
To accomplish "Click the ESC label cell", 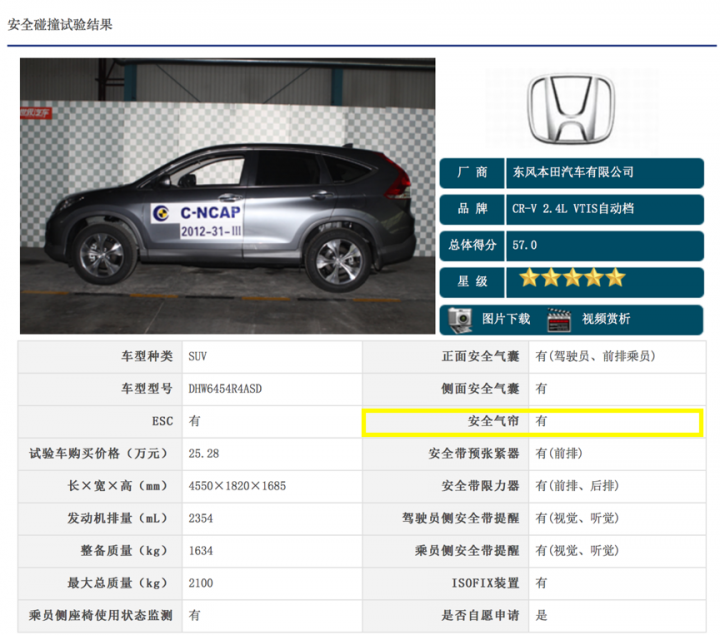I will [100, 421].
